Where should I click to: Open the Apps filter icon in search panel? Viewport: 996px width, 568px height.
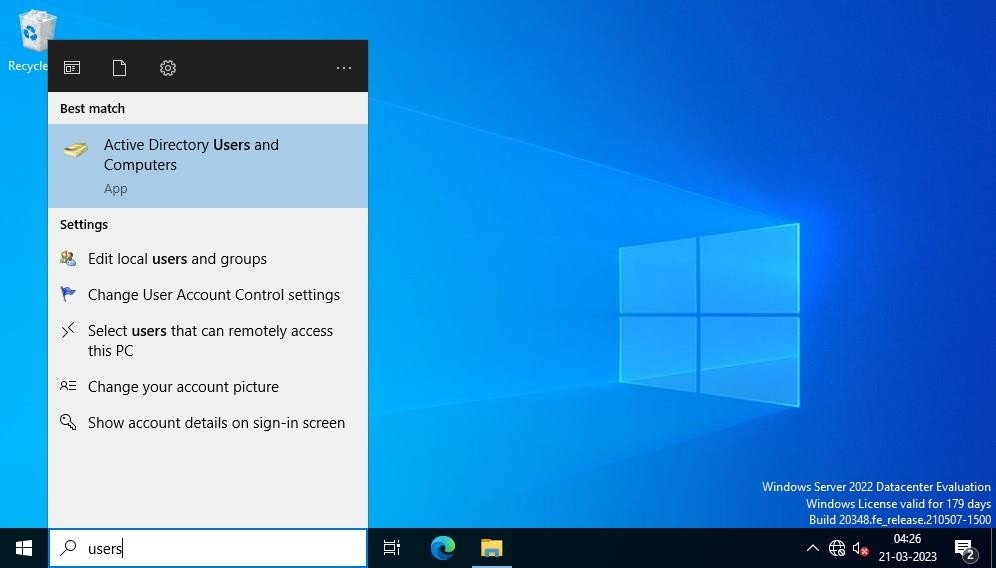point(72,68)
